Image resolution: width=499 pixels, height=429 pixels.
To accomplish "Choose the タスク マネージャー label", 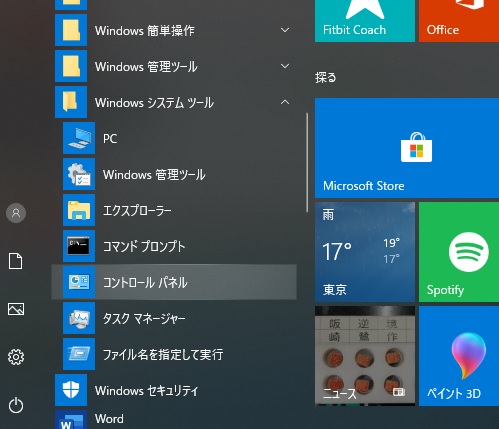I will [x=144, y=319].
